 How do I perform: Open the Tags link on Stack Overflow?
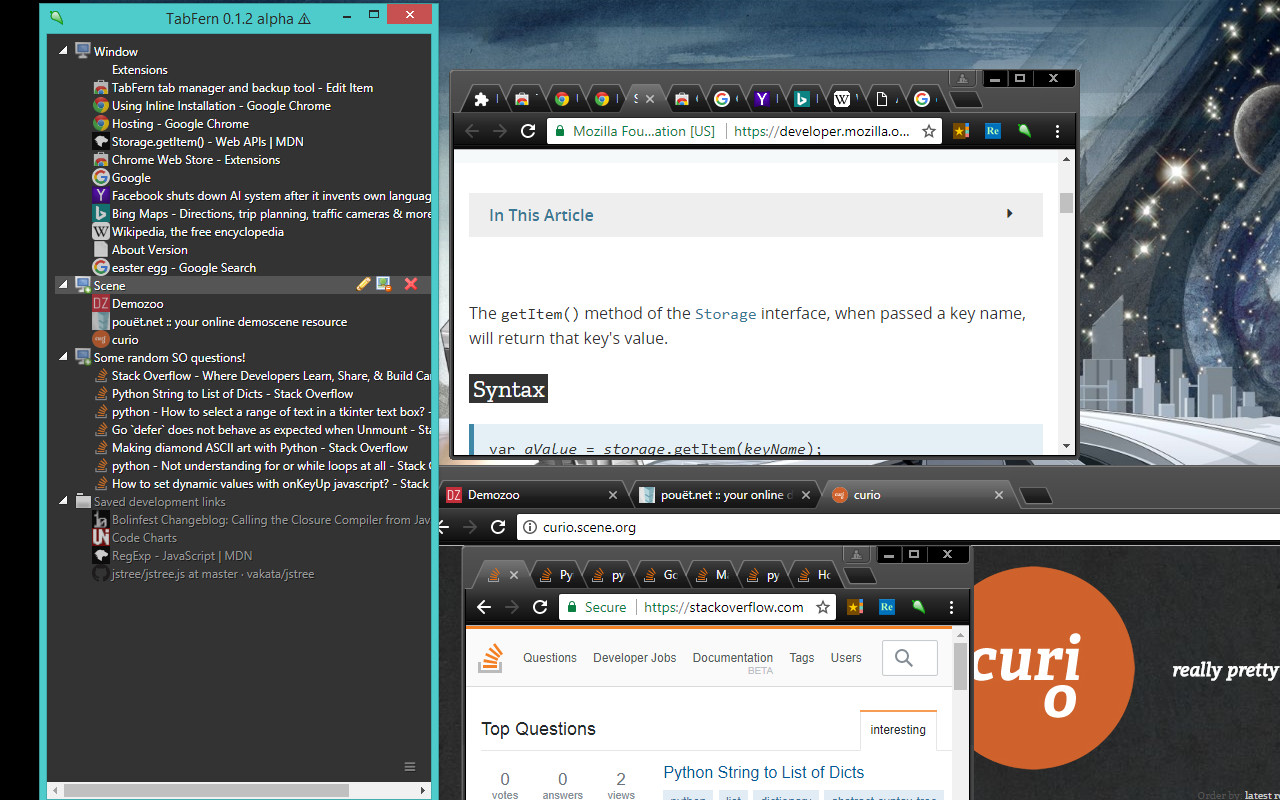point(802,658)
